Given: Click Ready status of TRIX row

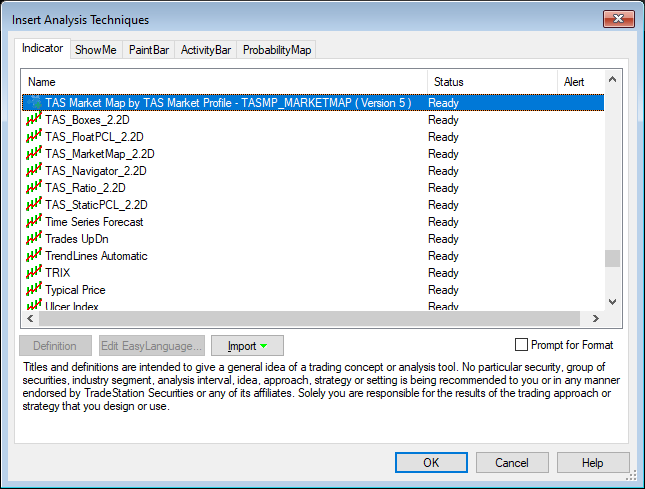Looking at the screenshot, I should tap(443, 273).
